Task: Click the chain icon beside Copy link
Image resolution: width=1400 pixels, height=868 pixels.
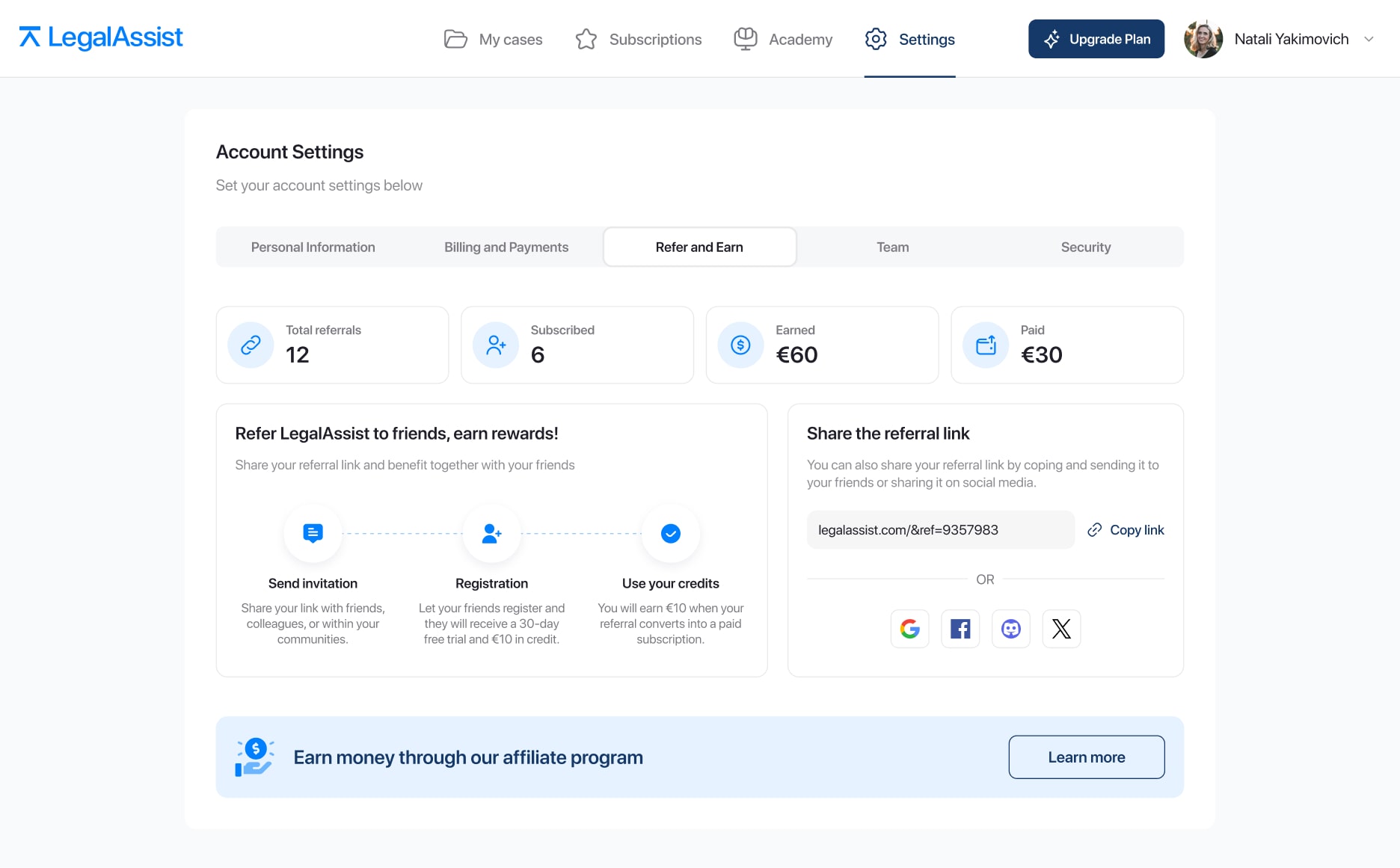Action: [1094, 529]
